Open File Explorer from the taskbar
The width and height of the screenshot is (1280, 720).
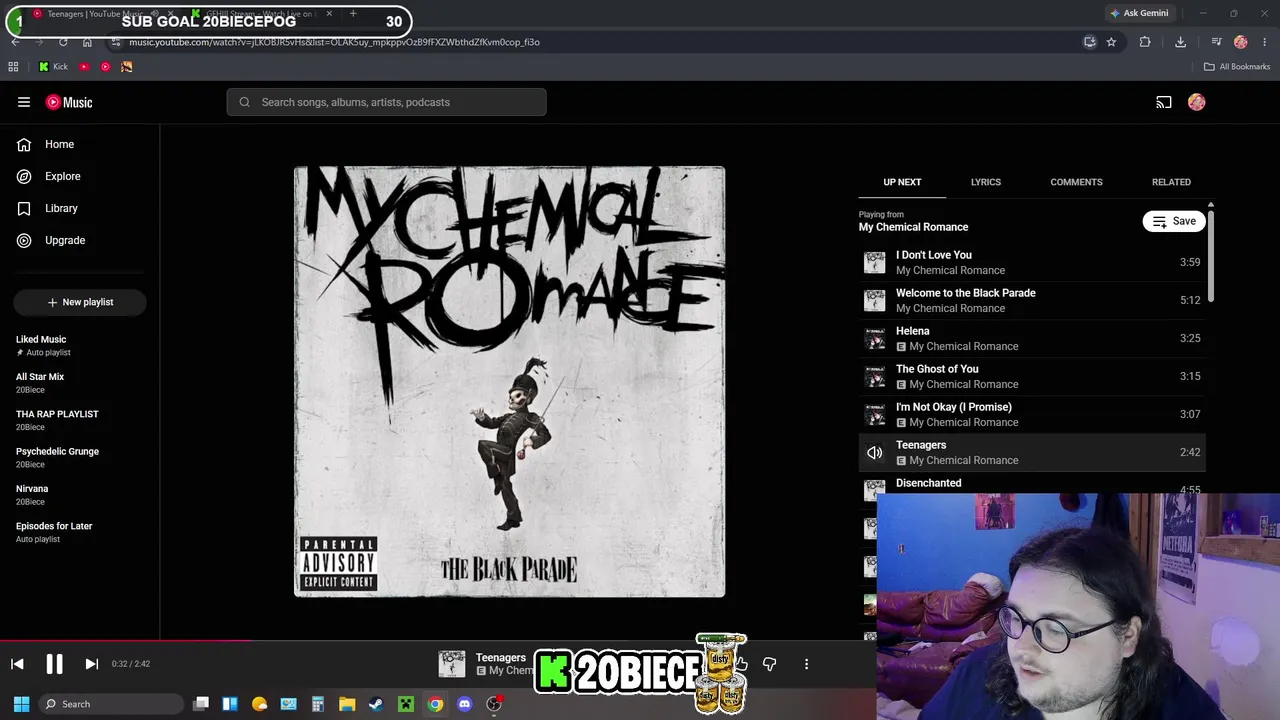tap(347, 704)
